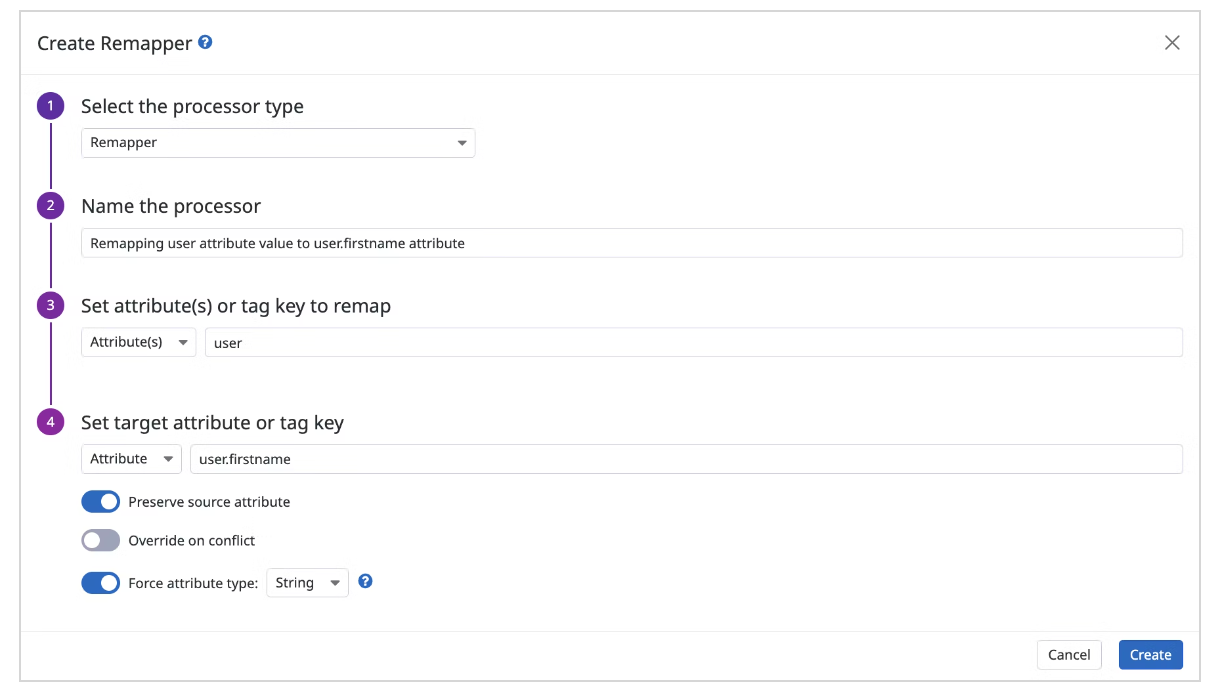The height and width of the screenshot is (696, 1208).
Task: Change the String attribute type dropdown
Action: pyautogui.click(x=306, y=582)
